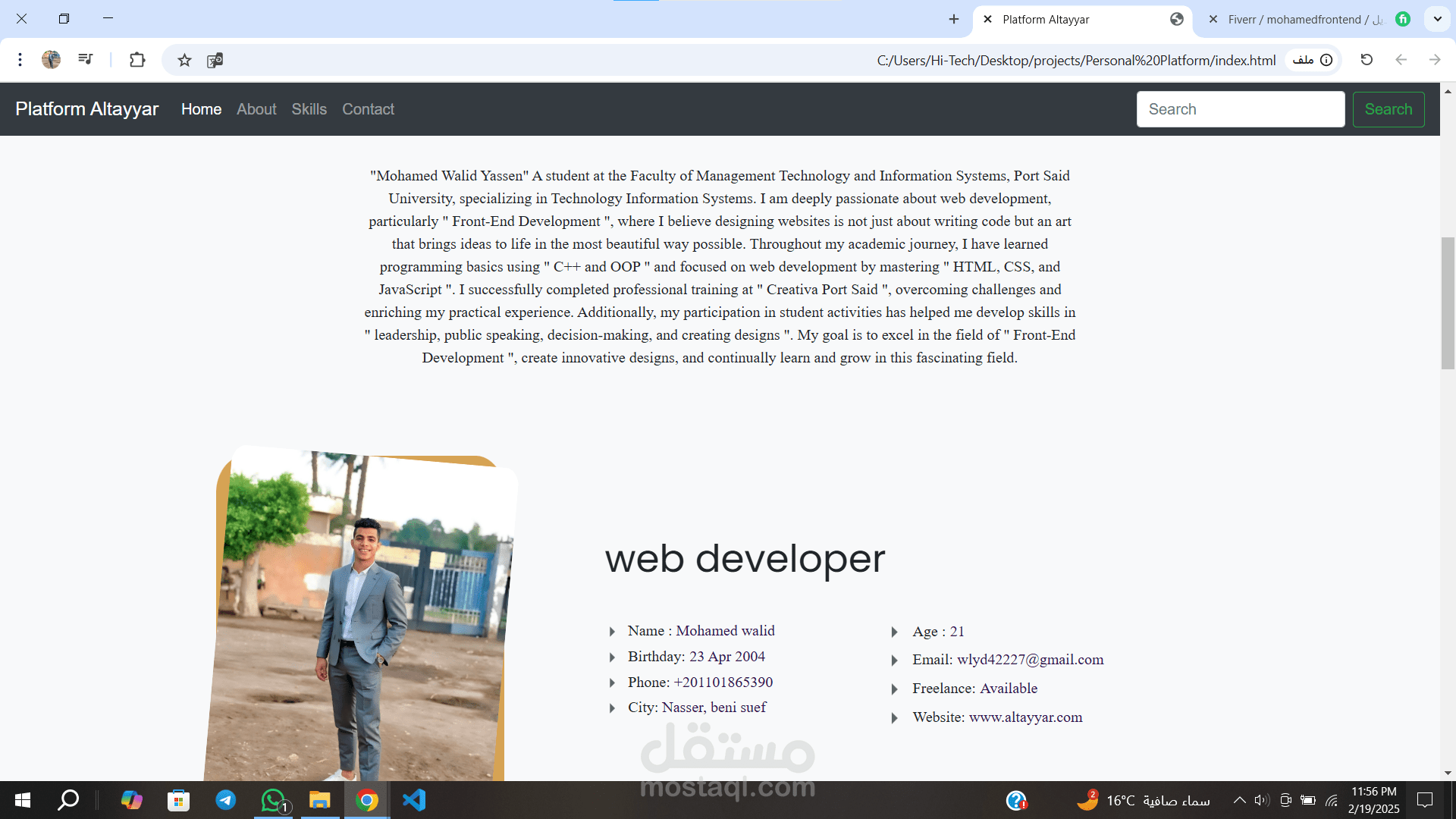Open Visual Studio Code from the taskbar
The image size is (1456, 819).
414,800
